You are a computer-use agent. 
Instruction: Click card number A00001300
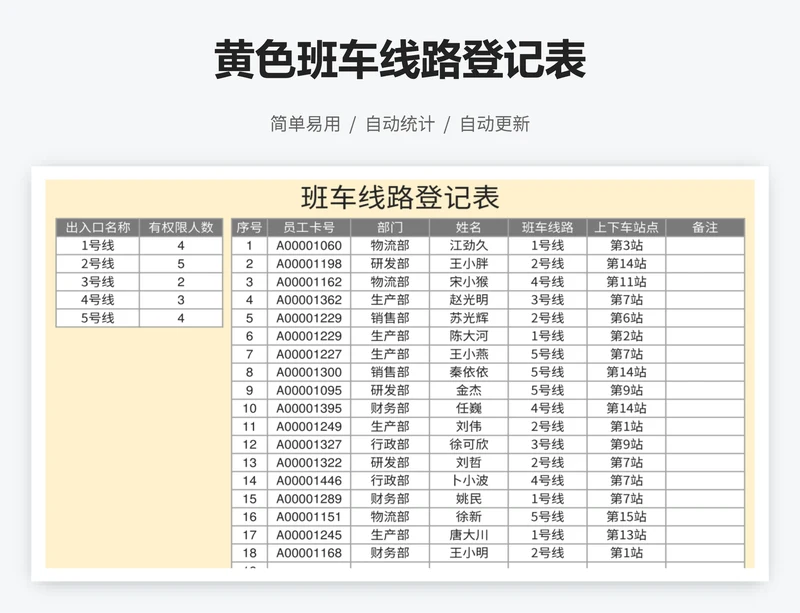point(309,372)
